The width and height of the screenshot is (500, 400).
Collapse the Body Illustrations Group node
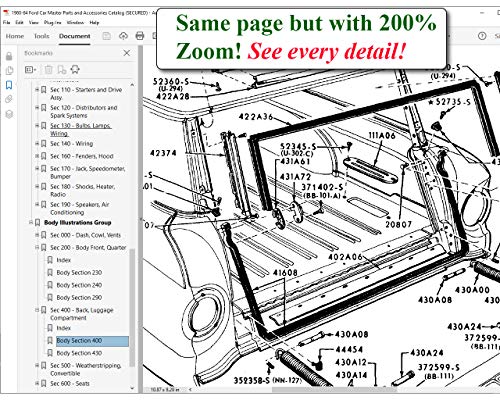point(31,222)
